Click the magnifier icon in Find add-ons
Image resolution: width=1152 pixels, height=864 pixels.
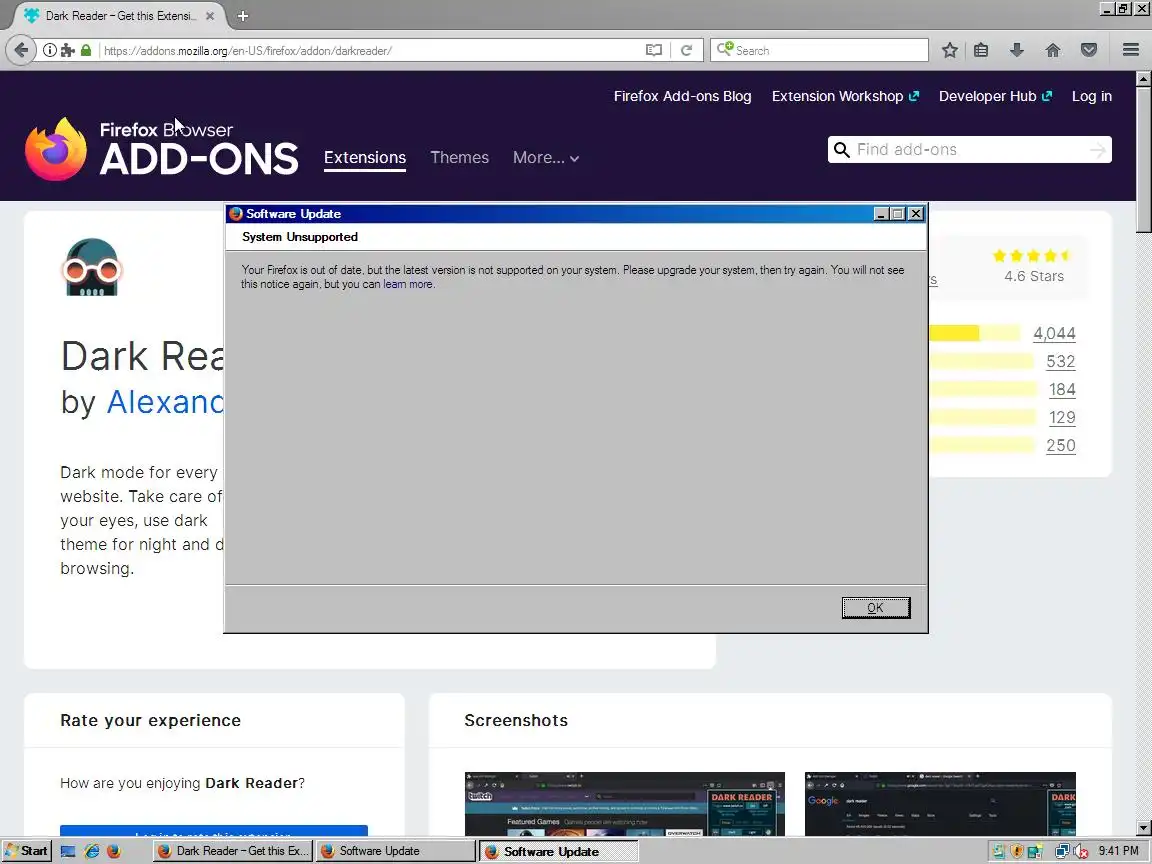tap(842, 150)
